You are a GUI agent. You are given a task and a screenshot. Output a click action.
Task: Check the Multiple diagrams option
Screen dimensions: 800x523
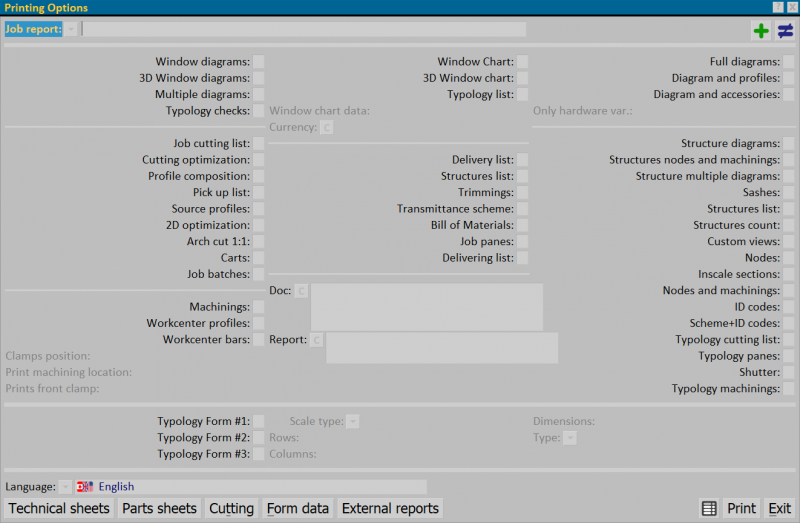coord(259,94)
